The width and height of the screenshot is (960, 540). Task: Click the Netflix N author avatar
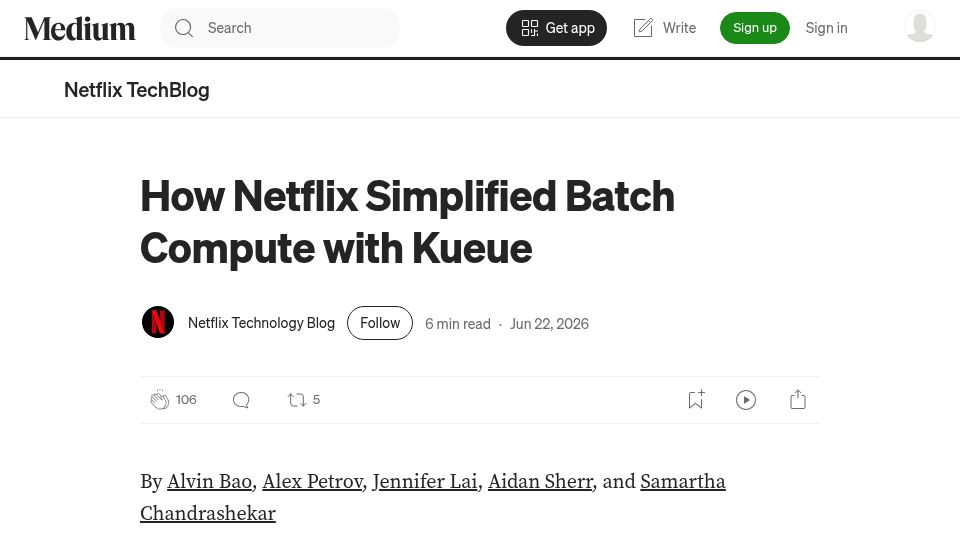pos(158,322)
